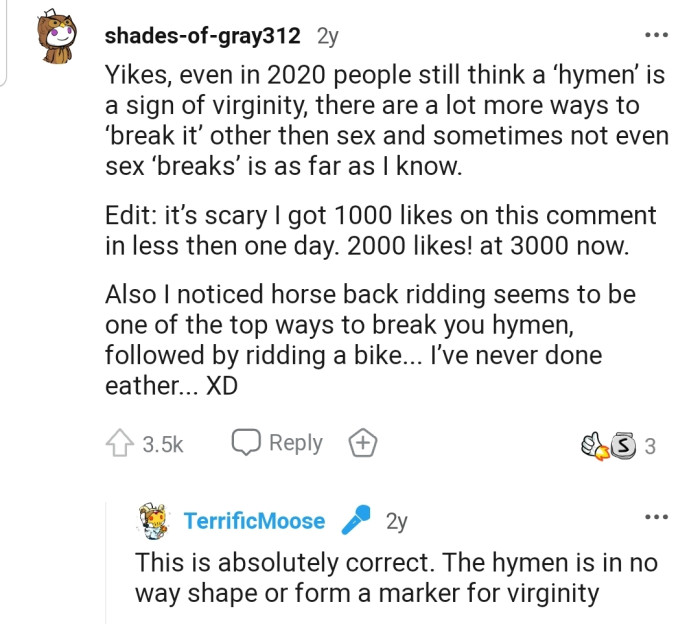
Task: Visit the shades-of-gray312 username profile
Action: coord(202,37)
